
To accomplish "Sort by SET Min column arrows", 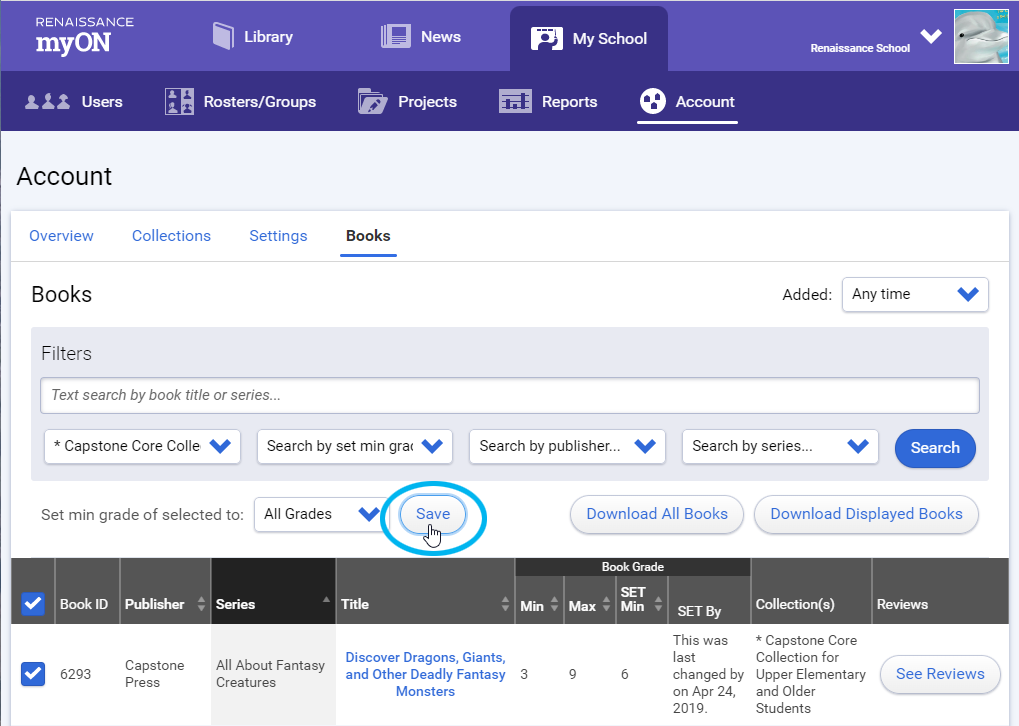I will (658, 604).
